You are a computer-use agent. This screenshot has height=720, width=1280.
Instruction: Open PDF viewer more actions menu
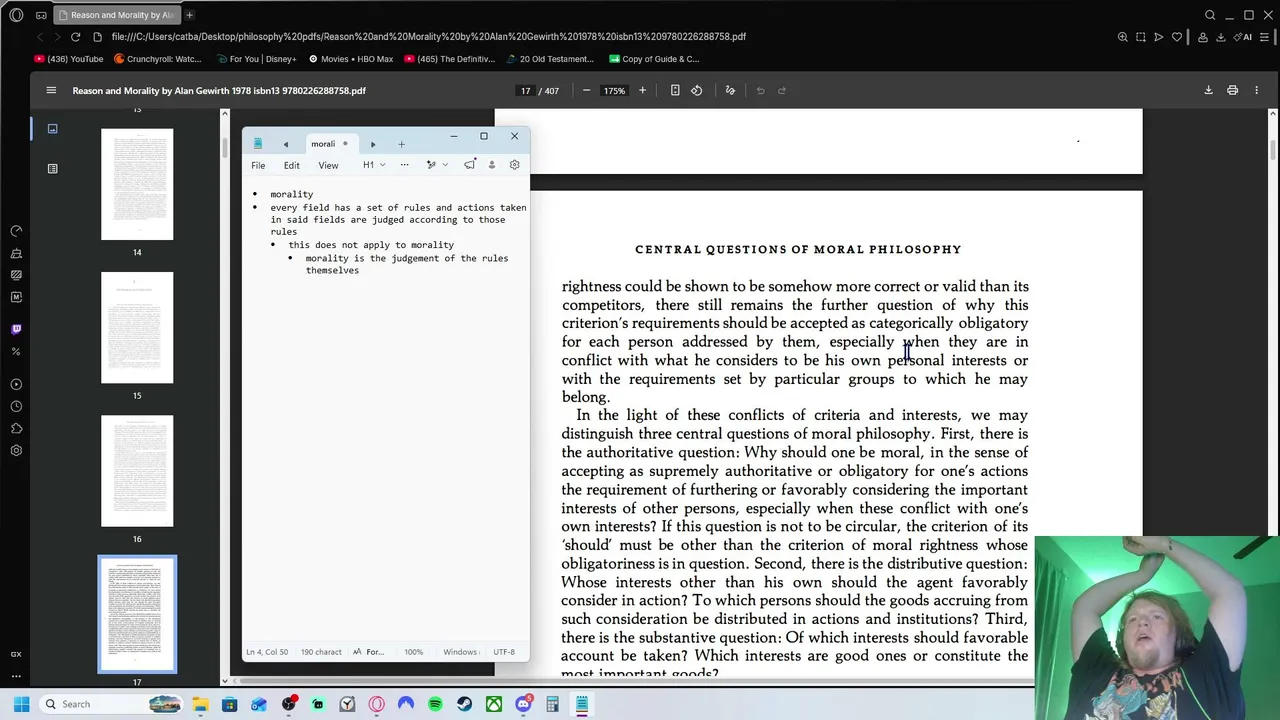pyautogui.click(x=1256, y=90)
